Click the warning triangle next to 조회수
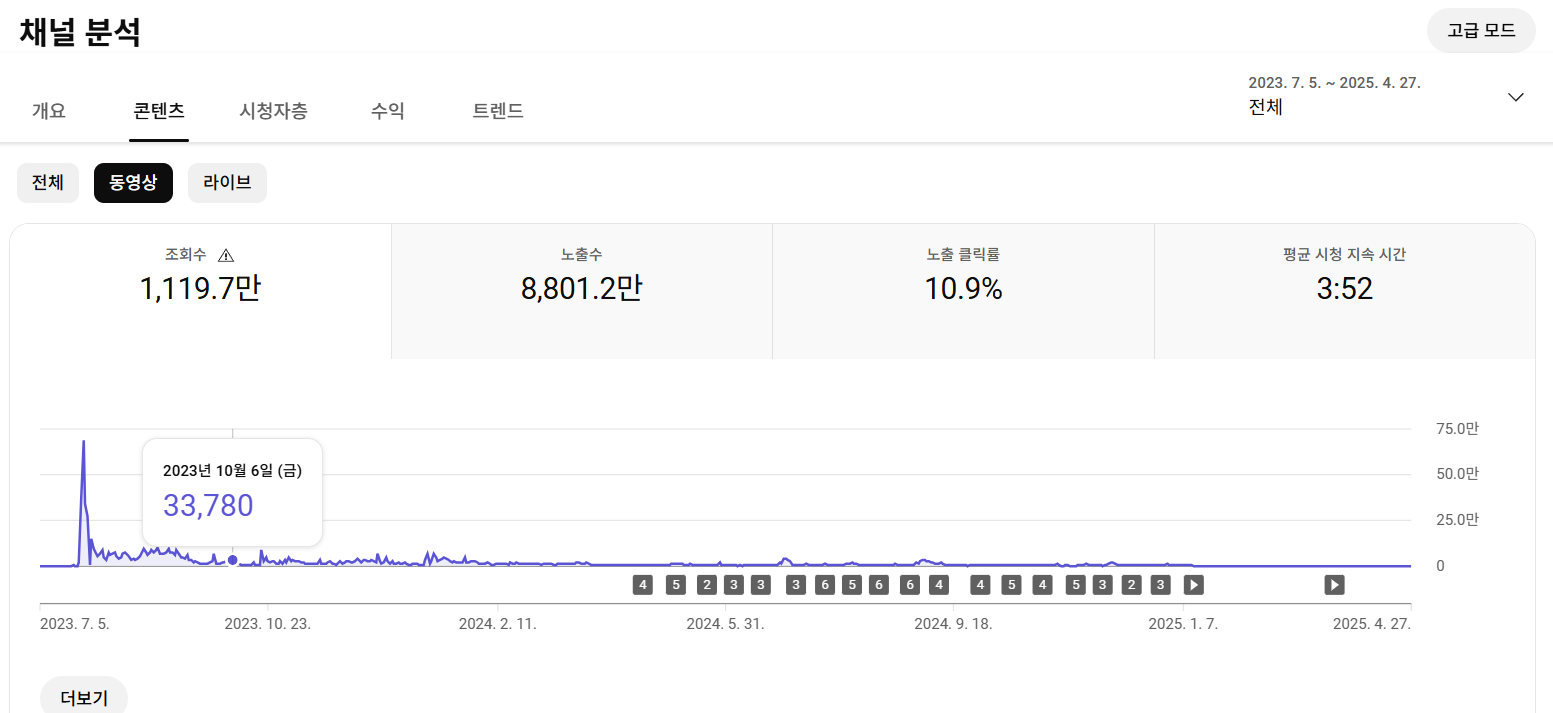 226,255
